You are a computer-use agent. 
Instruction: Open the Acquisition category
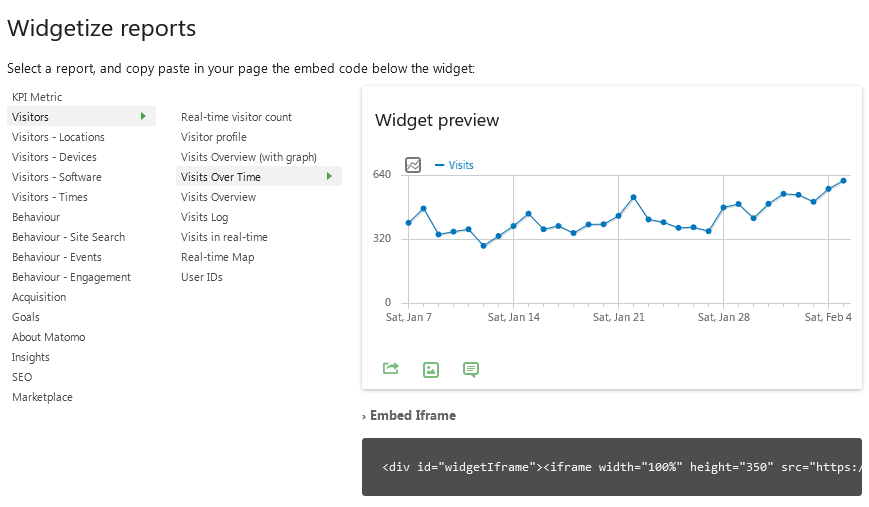pos(39,297)
